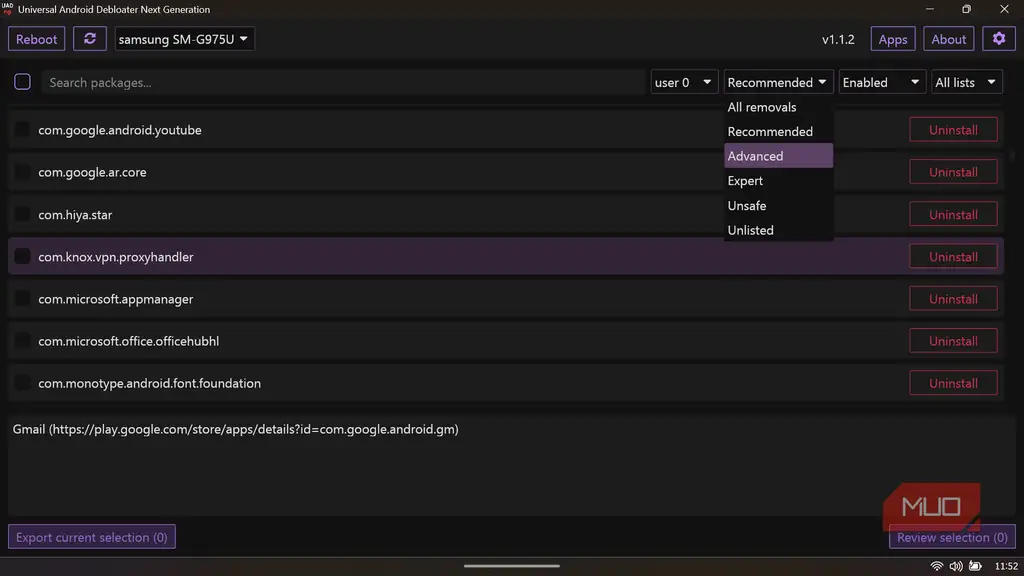The image size is (1024, 576).
Task: Click the refresh devices icon button
Action: (x=89, y=39)
